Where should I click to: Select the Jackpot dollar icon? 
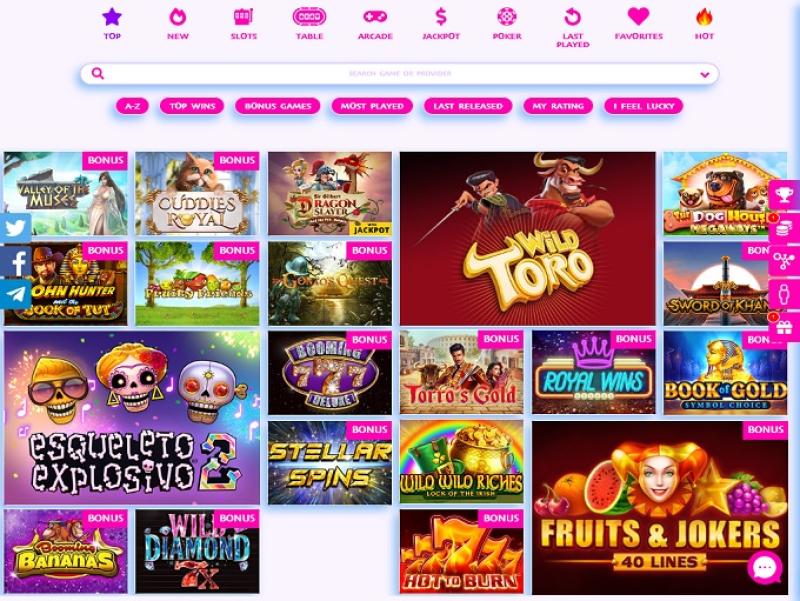441,17
